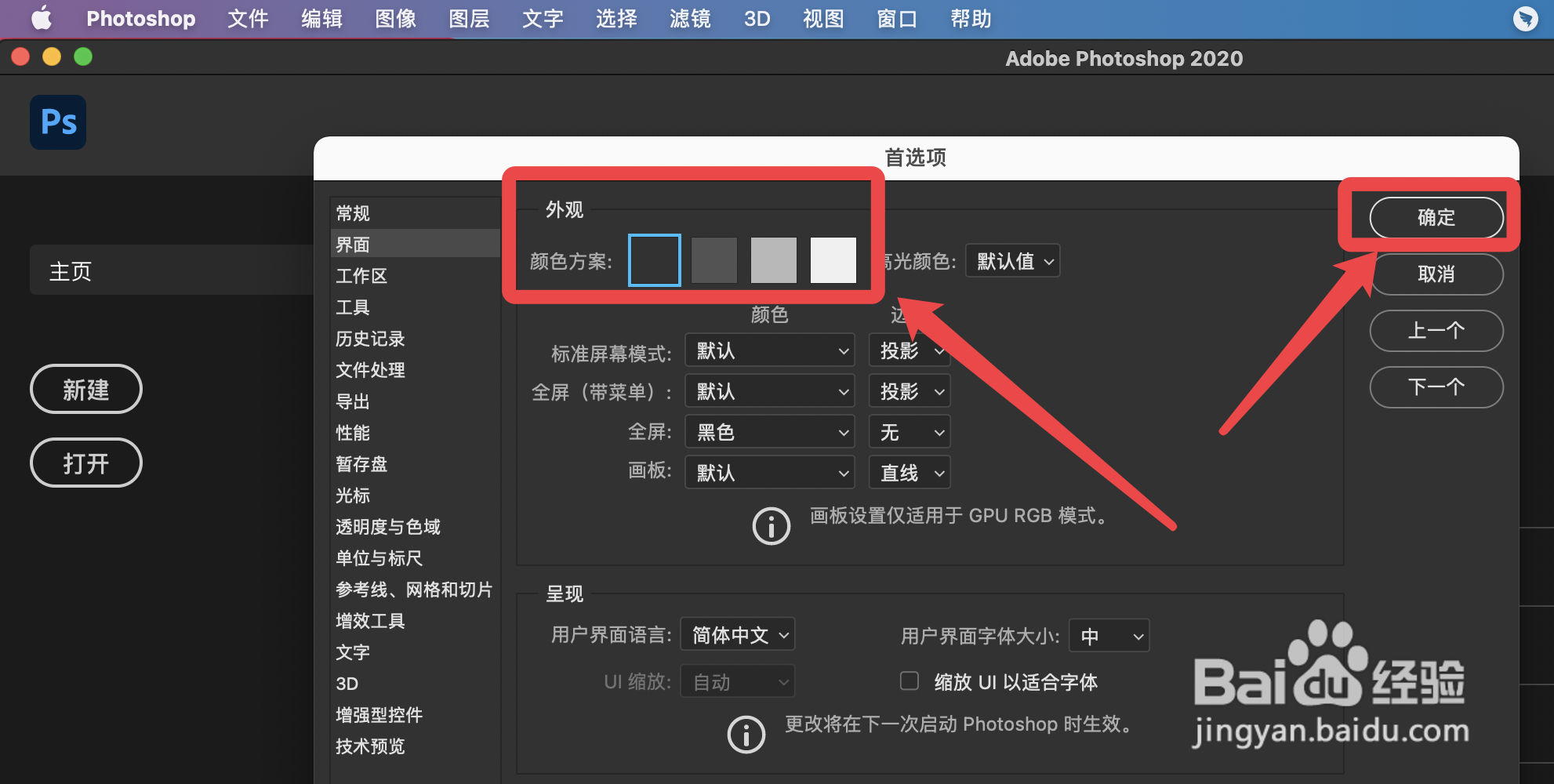Click the info icon beside the restart note

746,735
